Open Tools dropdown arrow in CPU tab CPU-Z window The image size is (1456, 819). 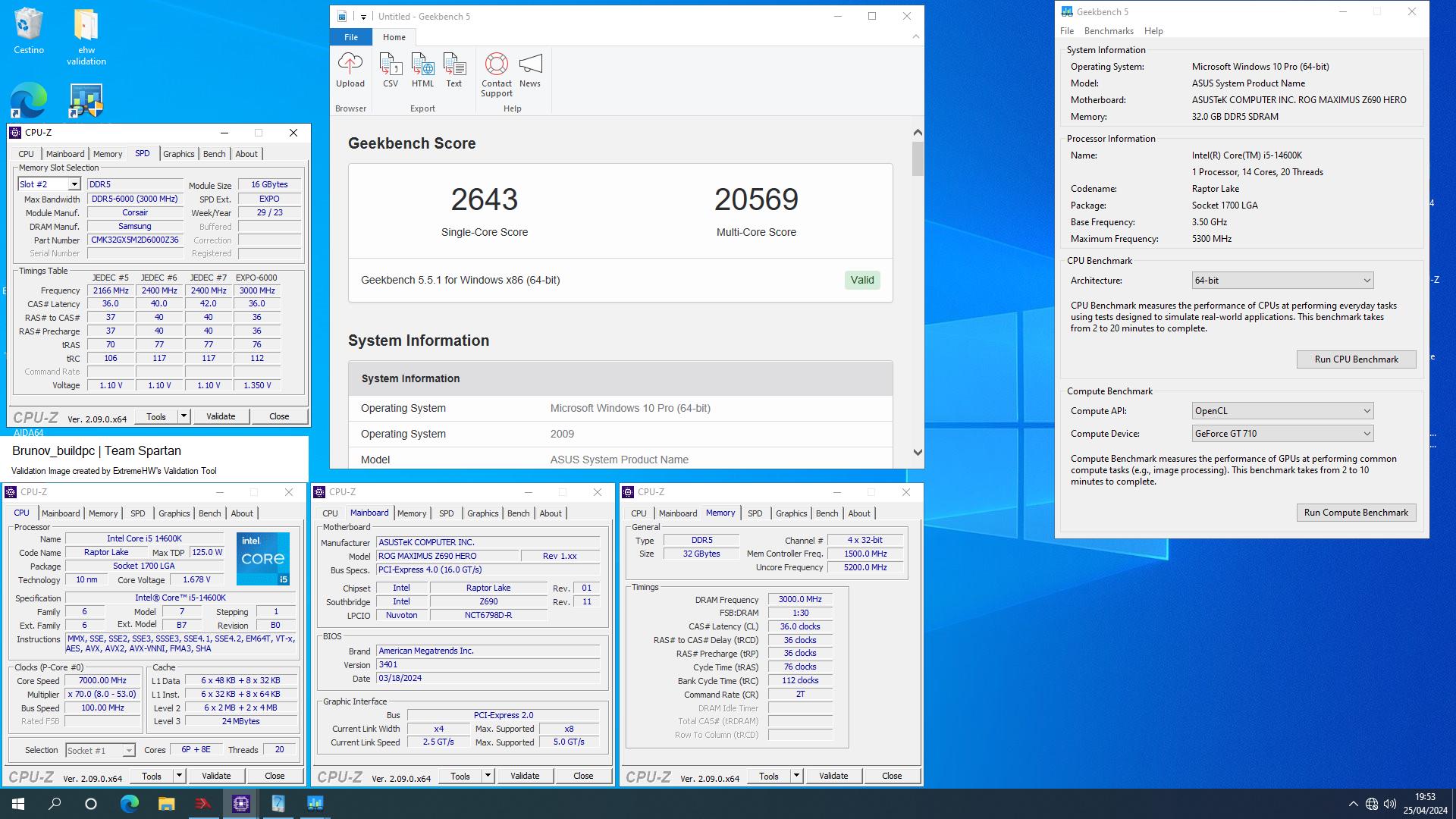[179, 776]
